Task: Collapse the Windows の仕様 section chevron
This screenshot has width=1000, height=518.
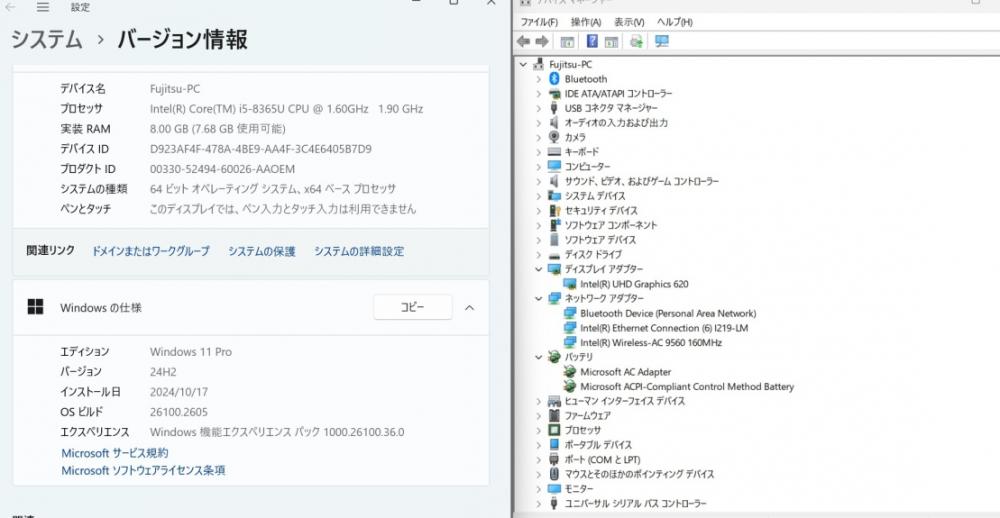Action: [x=469, y=307]
